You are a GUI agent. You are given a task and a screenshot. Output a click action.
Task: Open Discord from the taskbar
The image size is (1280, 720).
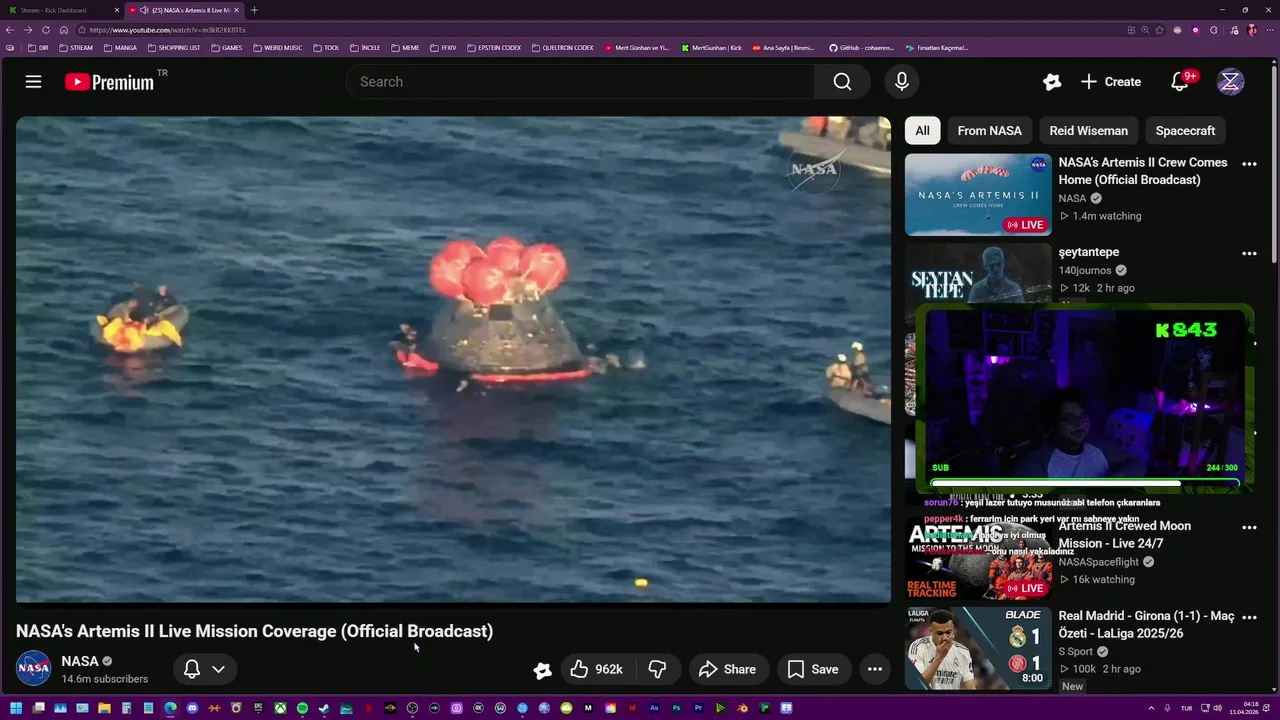(192, 708)
